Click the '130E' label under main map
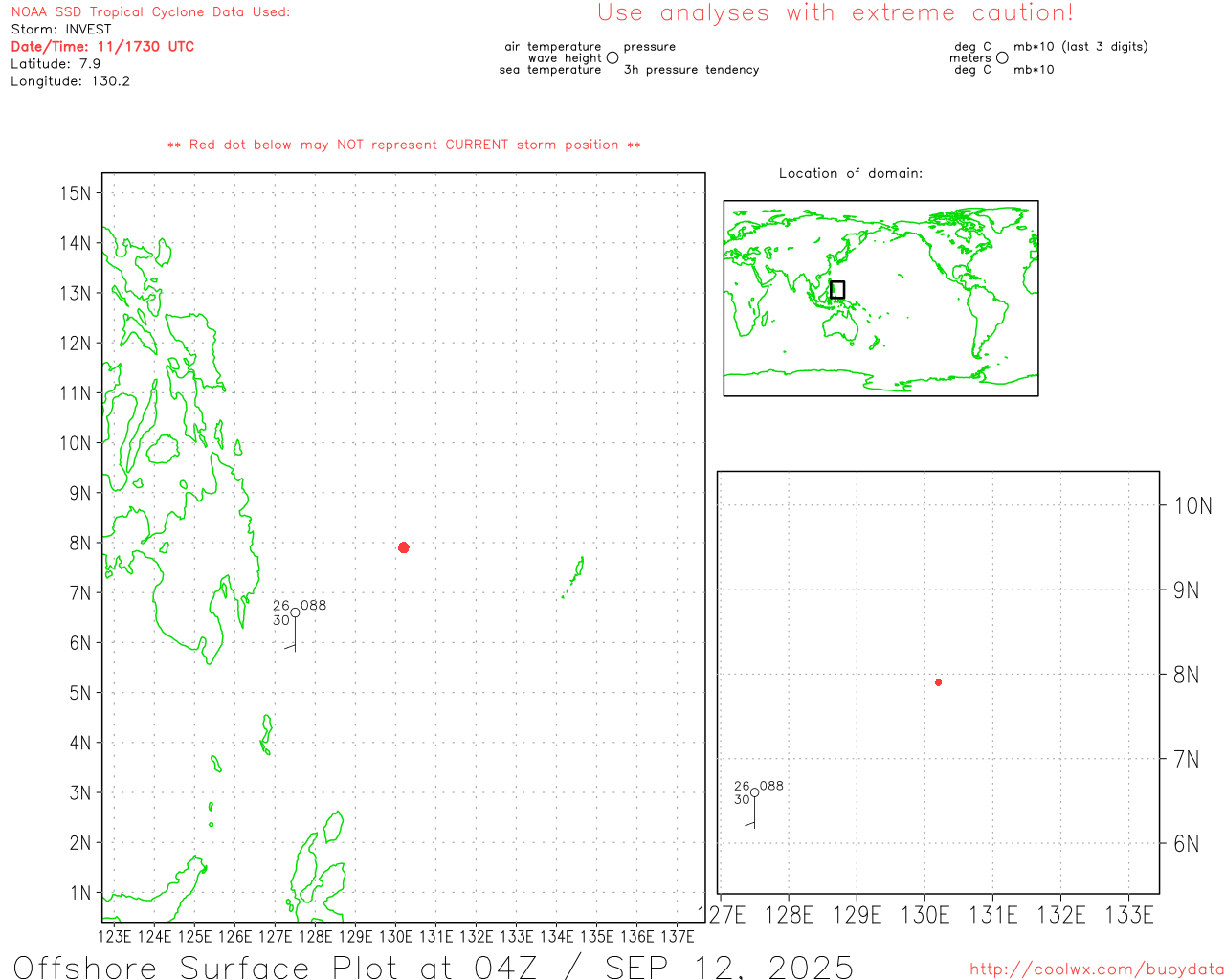1225x980 pixels. 395,936
